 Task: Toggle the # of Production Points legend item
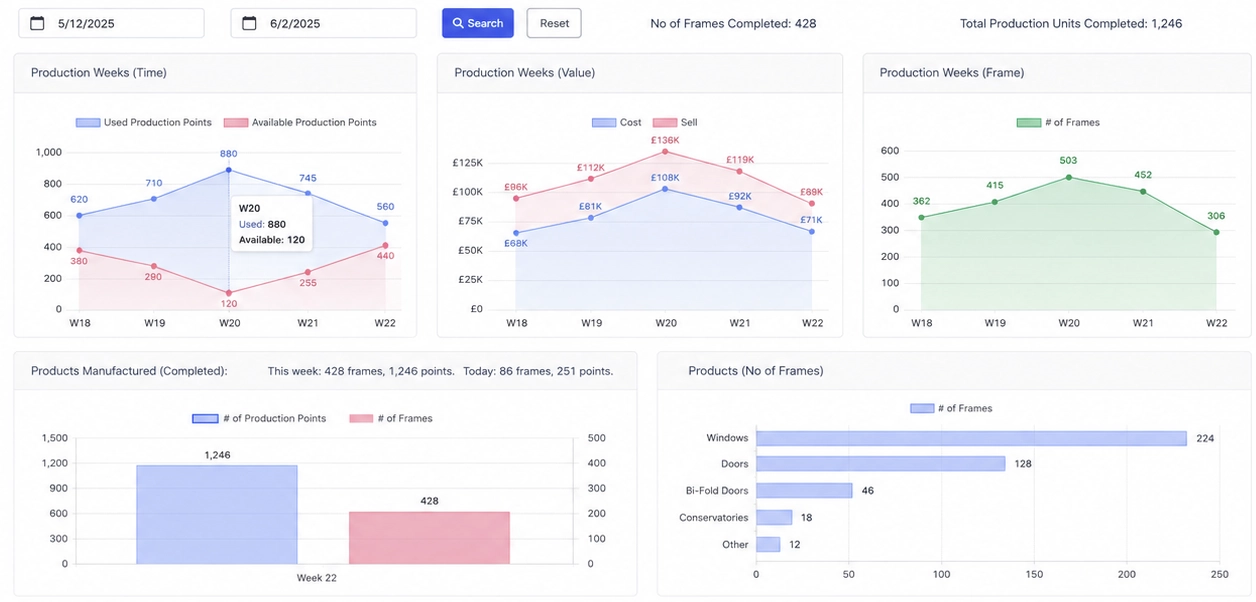pyautogui.click(x=259, y=418)
